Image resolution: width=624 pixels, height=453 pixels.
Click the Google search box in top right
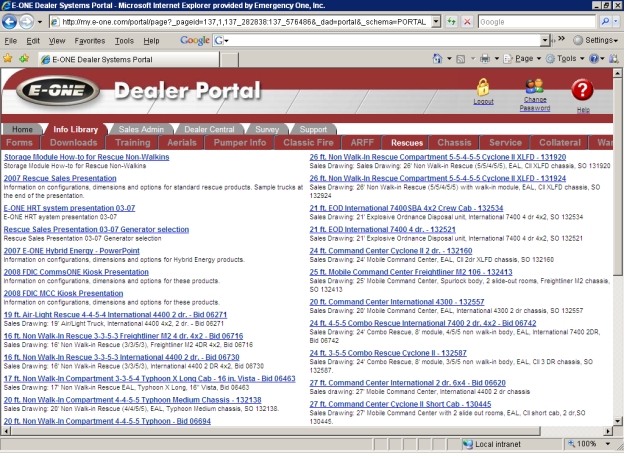537,22
